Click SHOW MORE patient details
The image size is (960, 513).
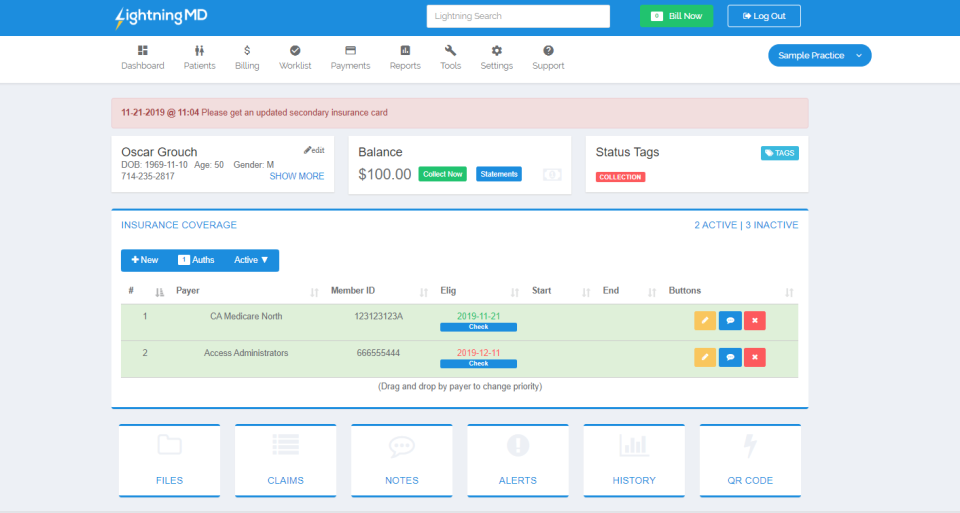point(297,176)
